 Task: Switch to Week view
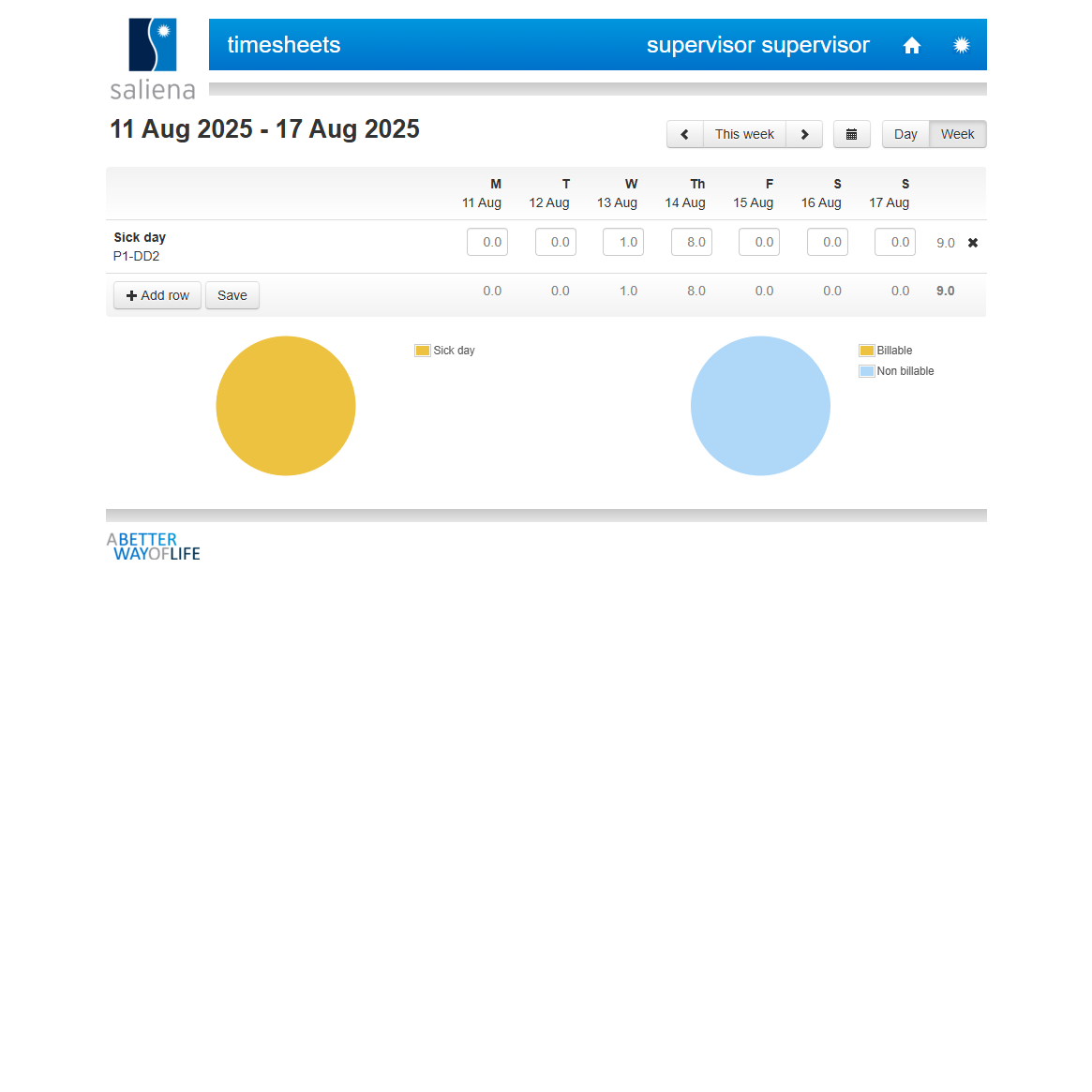click(x=957, y=134)
